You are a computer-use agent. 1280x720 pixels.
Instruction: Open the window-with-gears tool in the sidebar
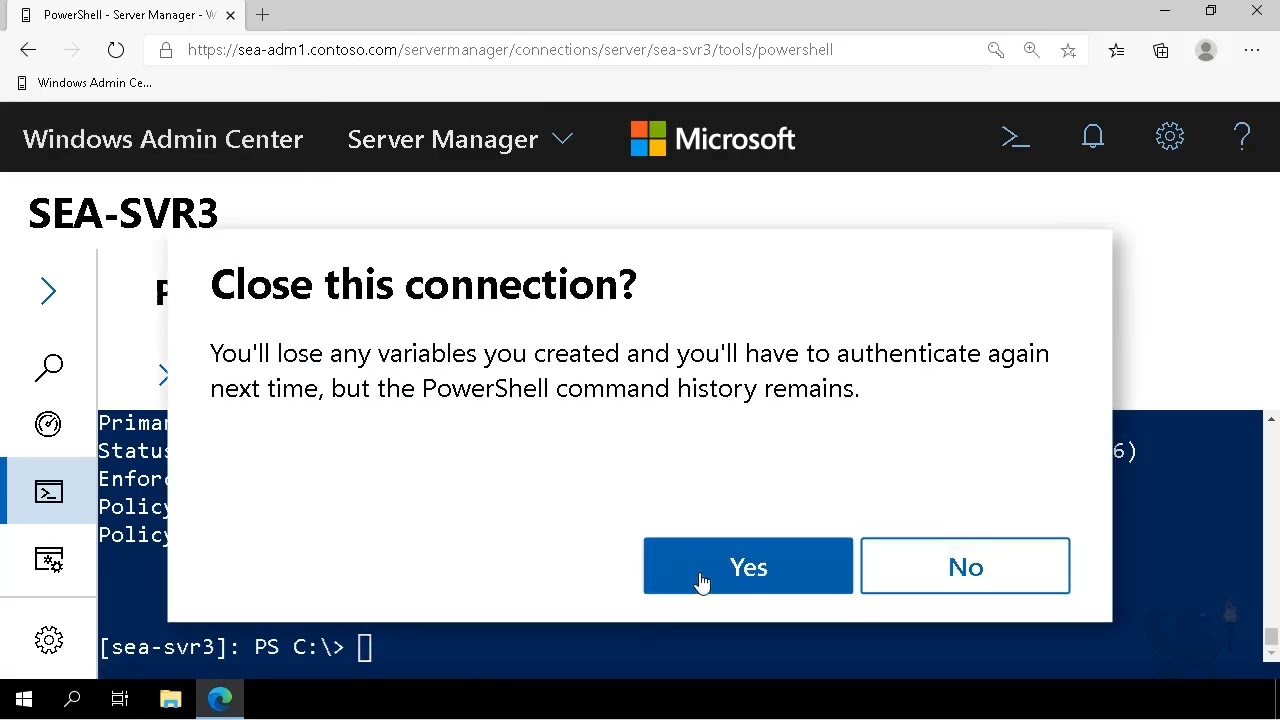(x=48, y=559)
